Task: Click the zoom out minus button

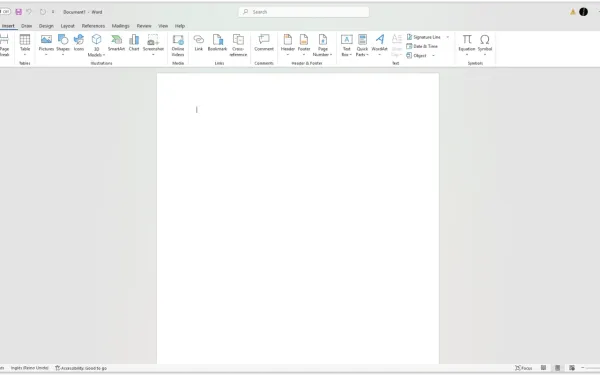Action: point(583,368)
